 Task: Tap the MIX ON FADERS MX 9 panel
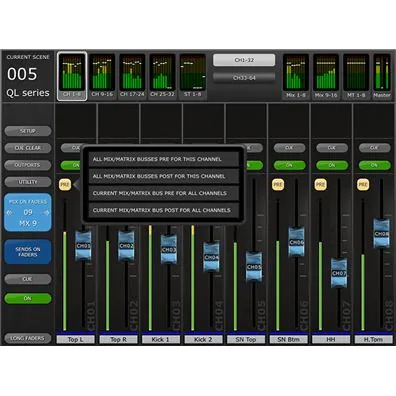28,212
